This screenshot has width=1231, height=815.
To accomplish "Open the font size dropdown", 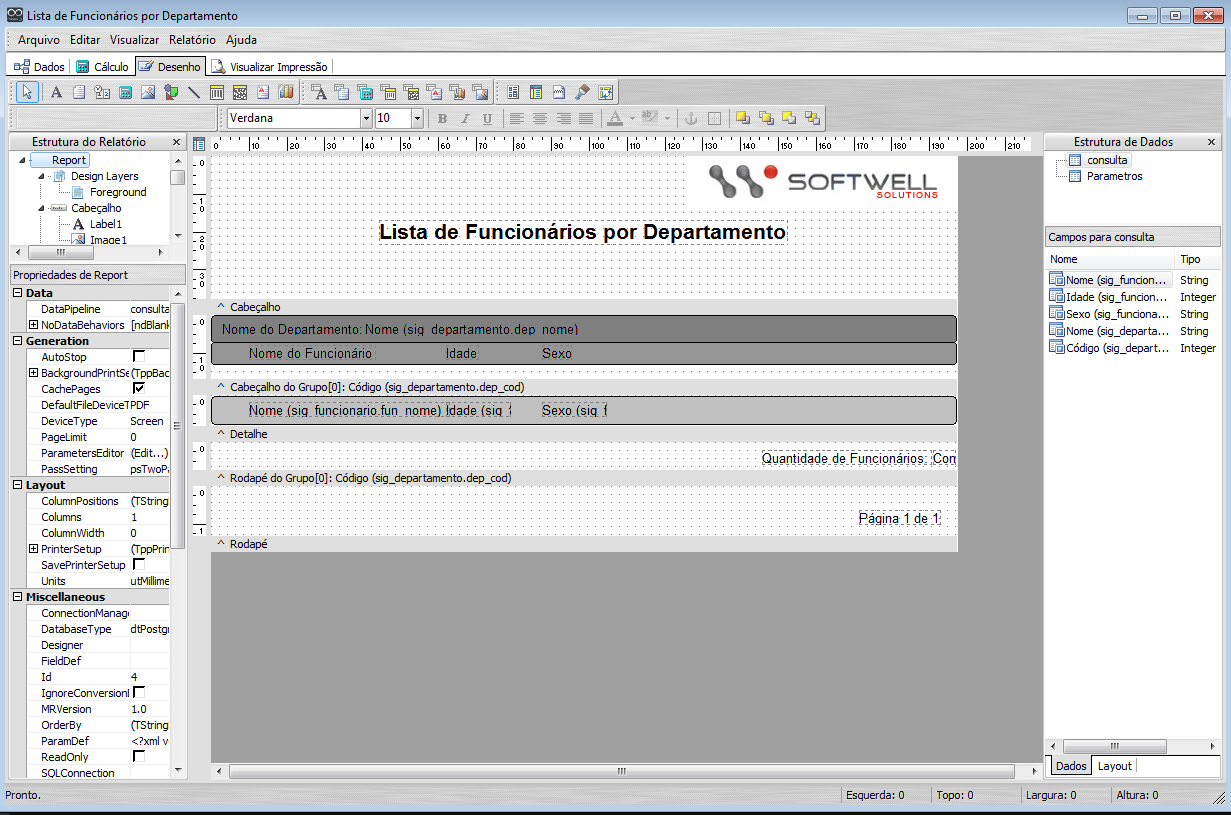I will [x=417, y=118].
